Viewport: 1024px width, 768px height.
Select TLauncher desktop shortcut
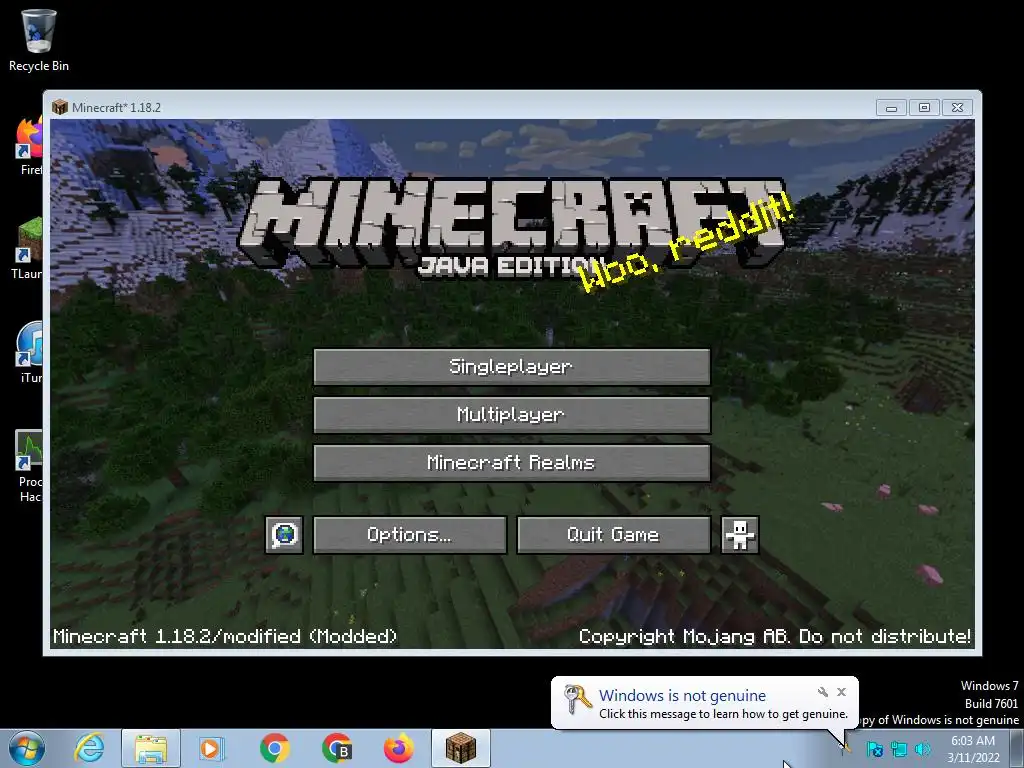[27, 249]
